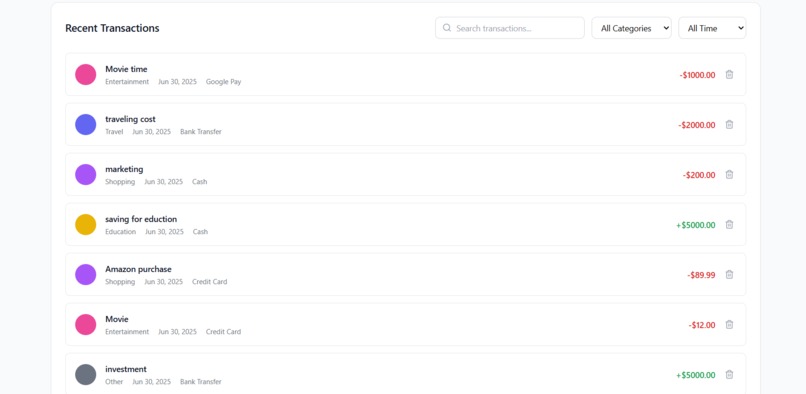This screenshot has height=394, width=806.
Task: Delete the traveling cost transaction
Action: point(729,124)
